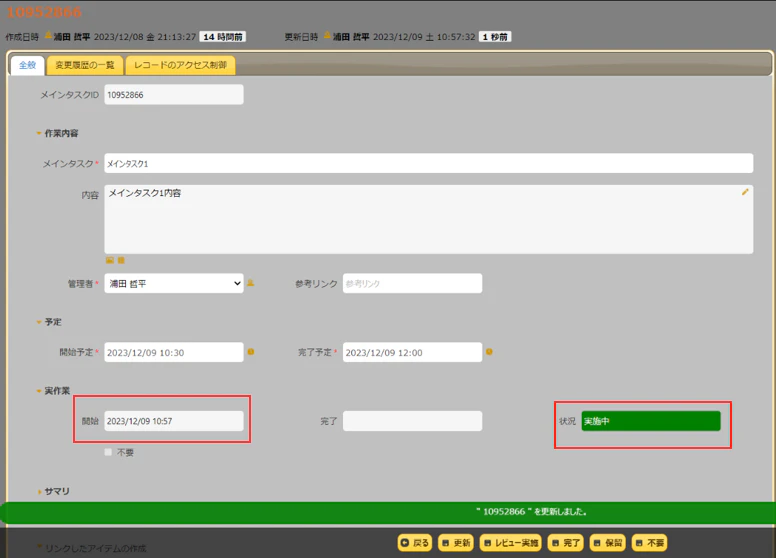Click the 更新 button

coord(456,543)
